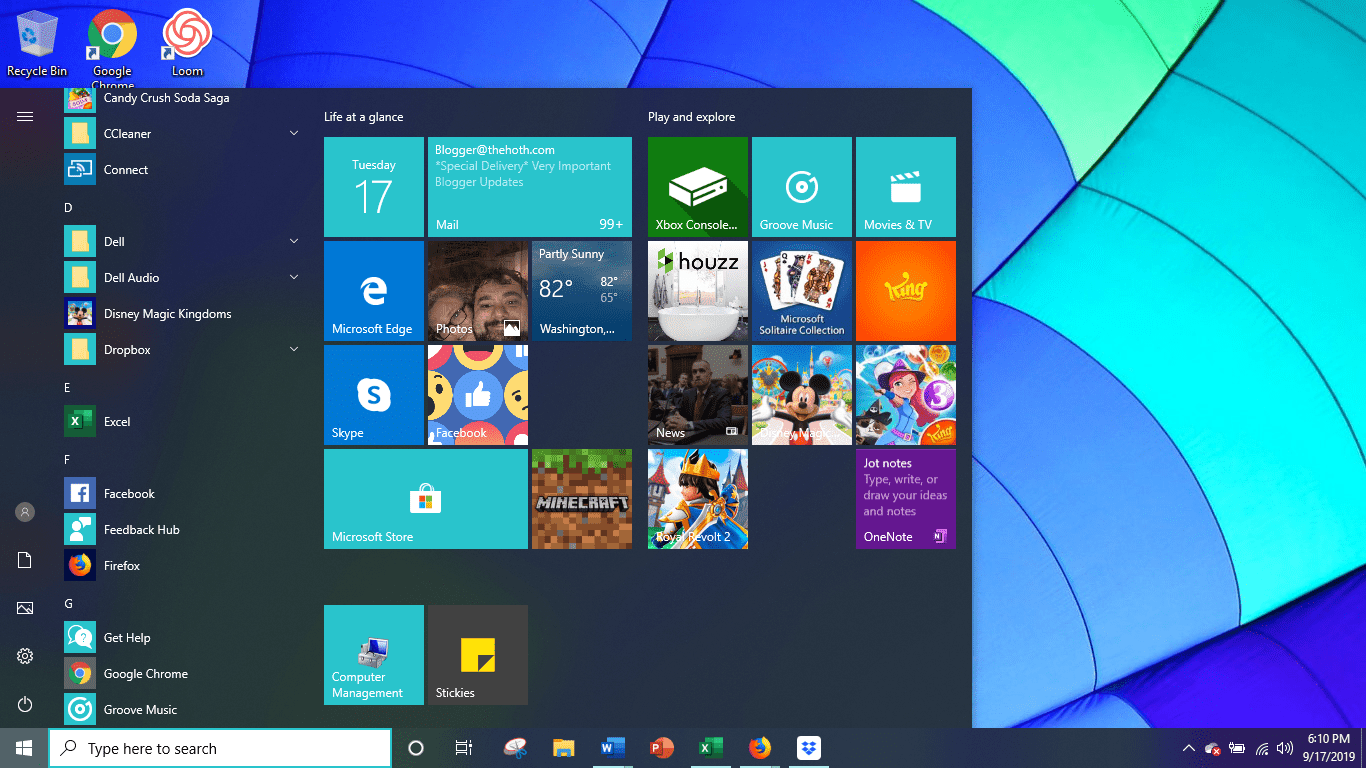Open Get Help in the app list
The height and width of the screenshot is (768, 1366).
[184, 638]
